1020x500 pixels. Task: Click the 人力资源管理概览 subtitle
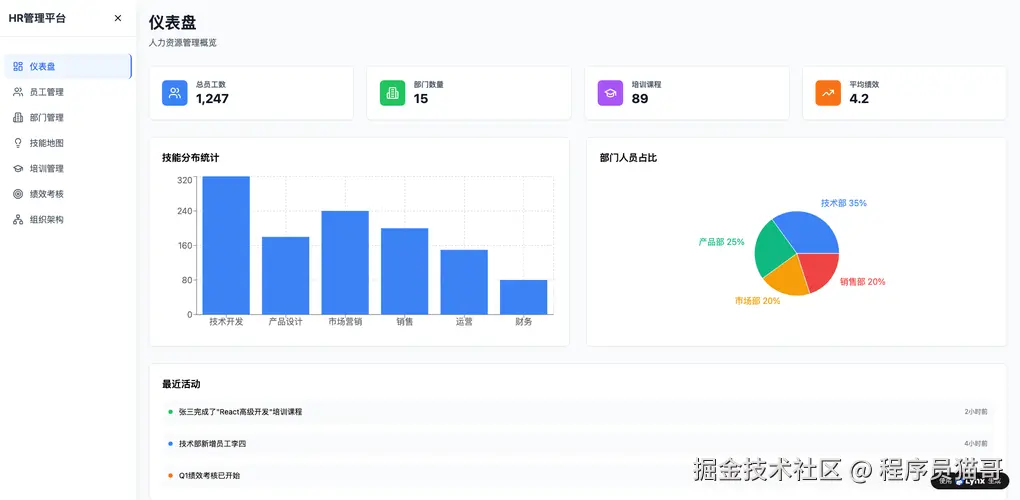(183, 43)
